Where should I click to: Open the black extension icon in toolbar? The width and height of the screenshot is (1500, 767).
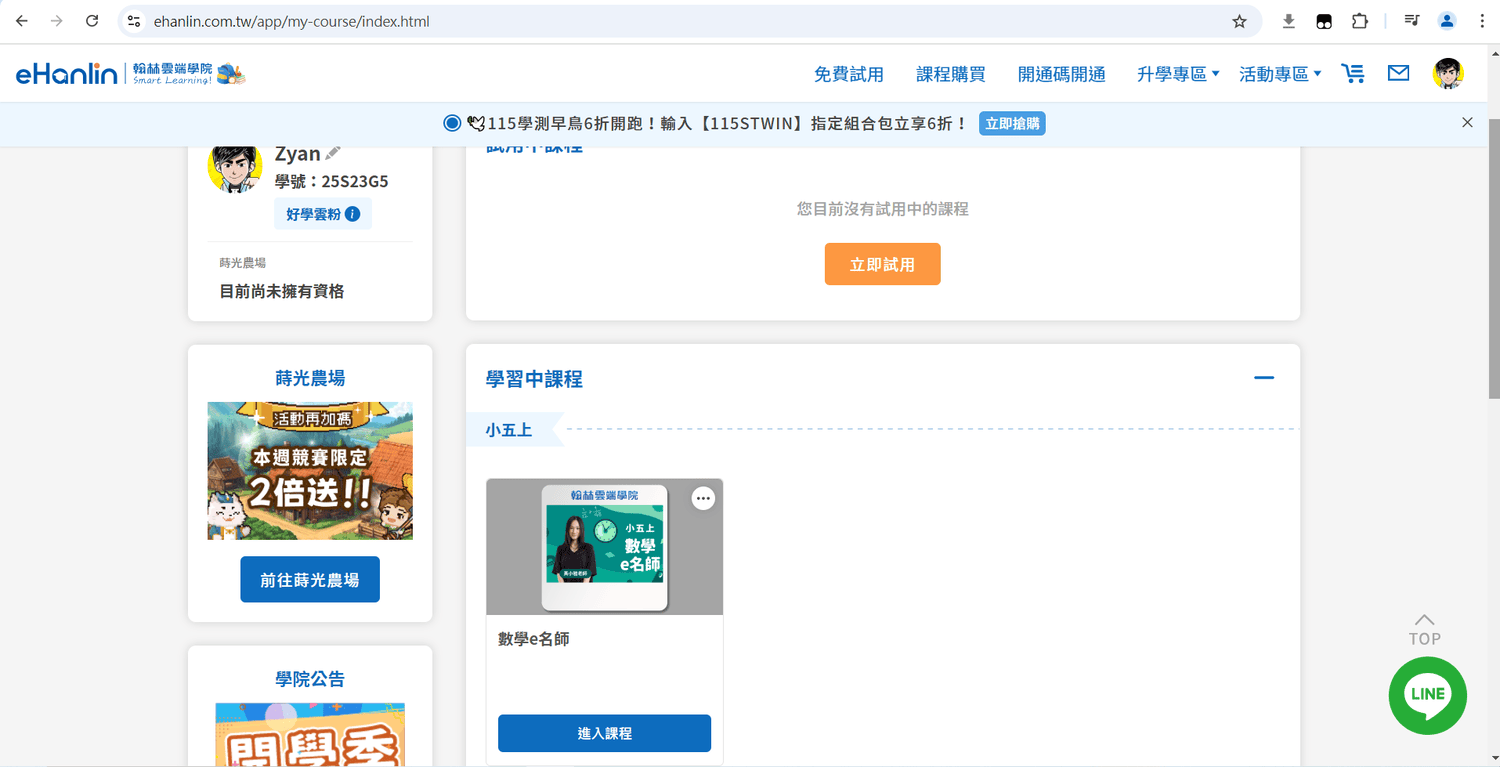click(x=1324, y=21)
